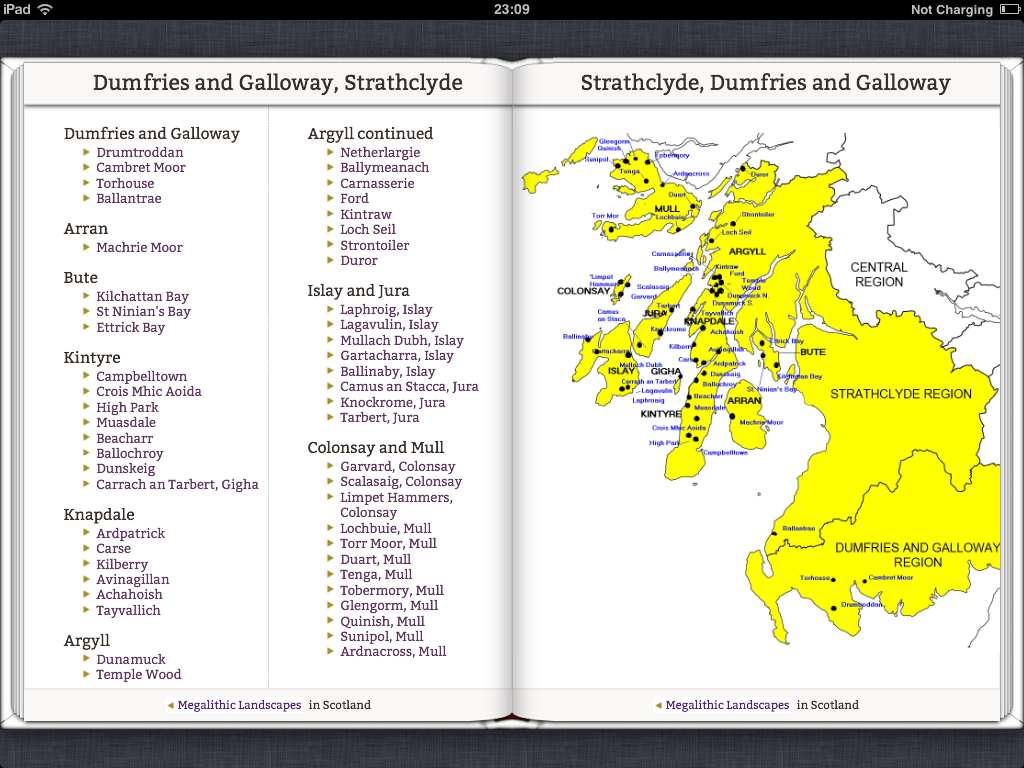Open Netherlargie entry

pyautogui.click(x=380, y=152)
